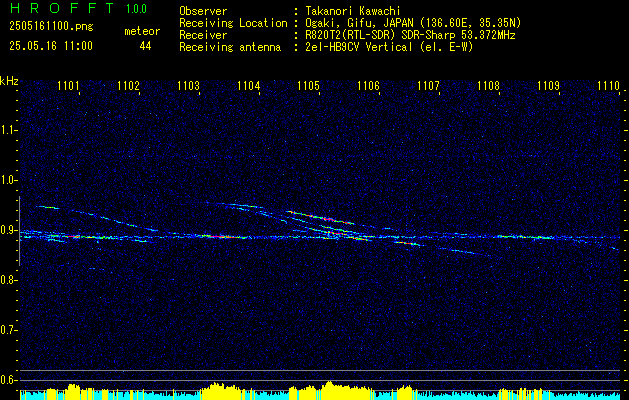Viewport: 629px width, 400px height.
Task: Click the timestamp 25.05.16 11:00
Action: point(51,46)
